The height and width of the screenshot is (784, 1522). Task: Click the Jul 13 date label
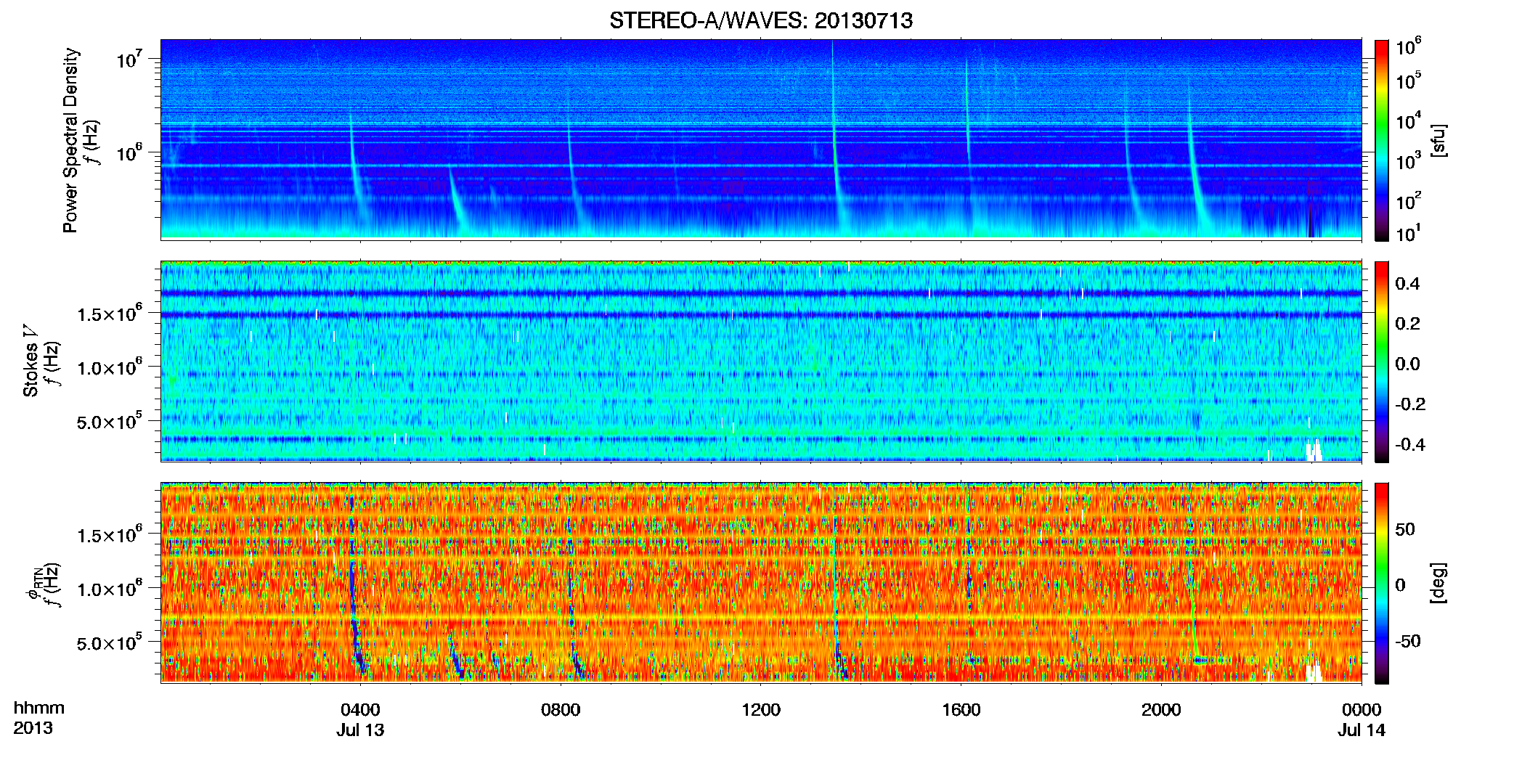pyautogui.click(x=360, y=730)
